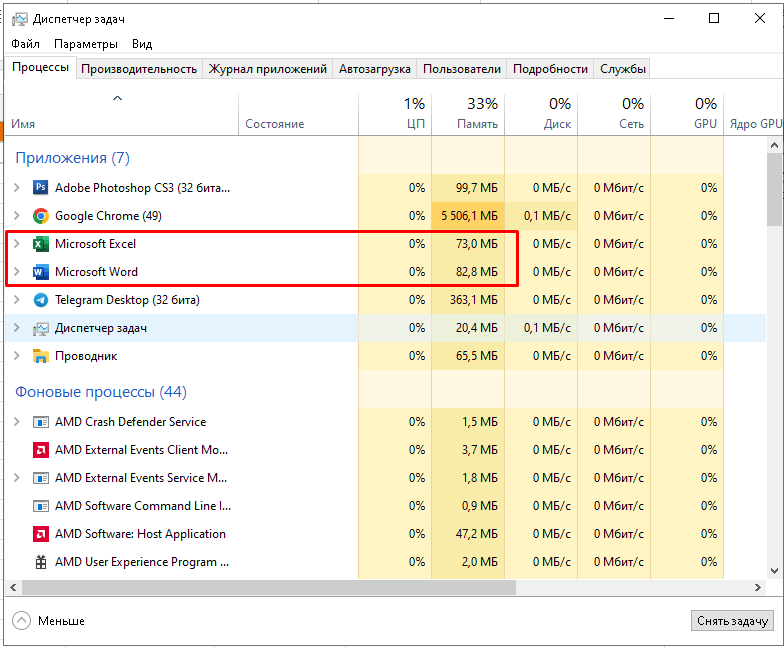Viewport: 784px width, 648px height.
Task: Select the AMD Software: Host Application name
Action: coord(140,534)
